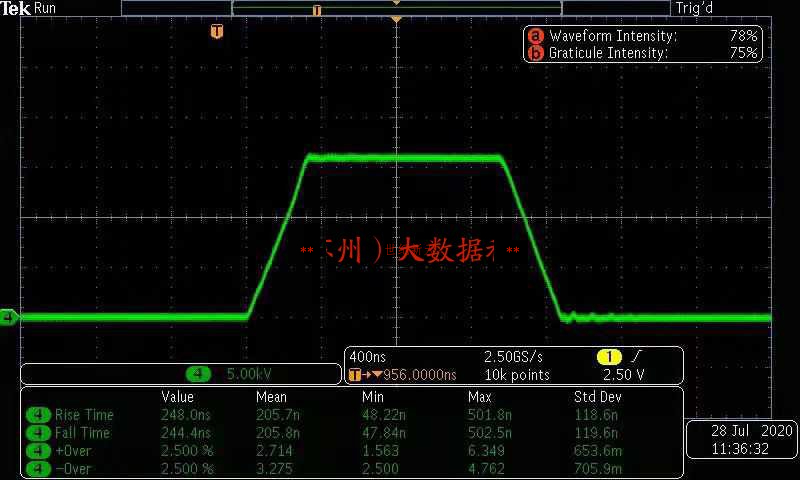The image size is (800, 480).
Task: Click the Graticule Intensity 75% value
Action: 744,53
